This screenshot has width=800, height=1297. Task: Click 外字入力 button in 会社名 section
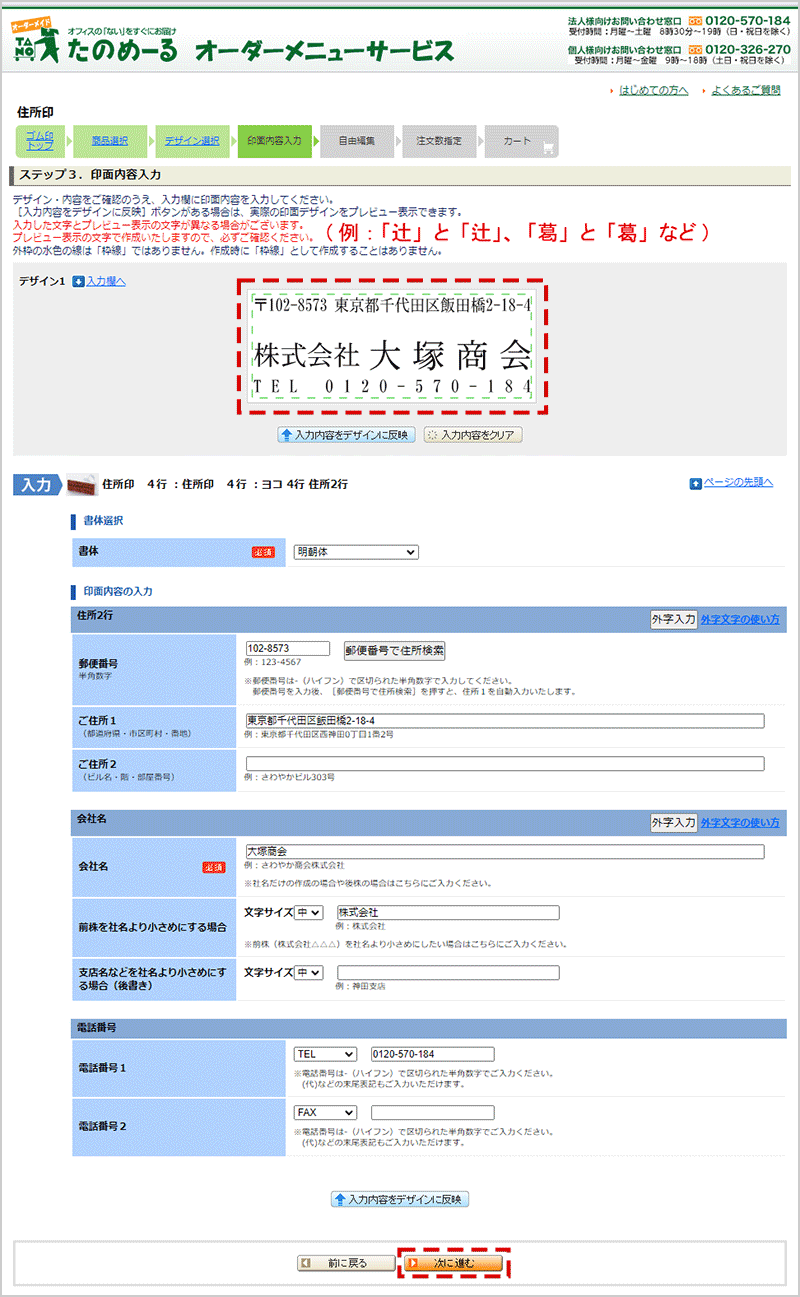coord(673,822)
